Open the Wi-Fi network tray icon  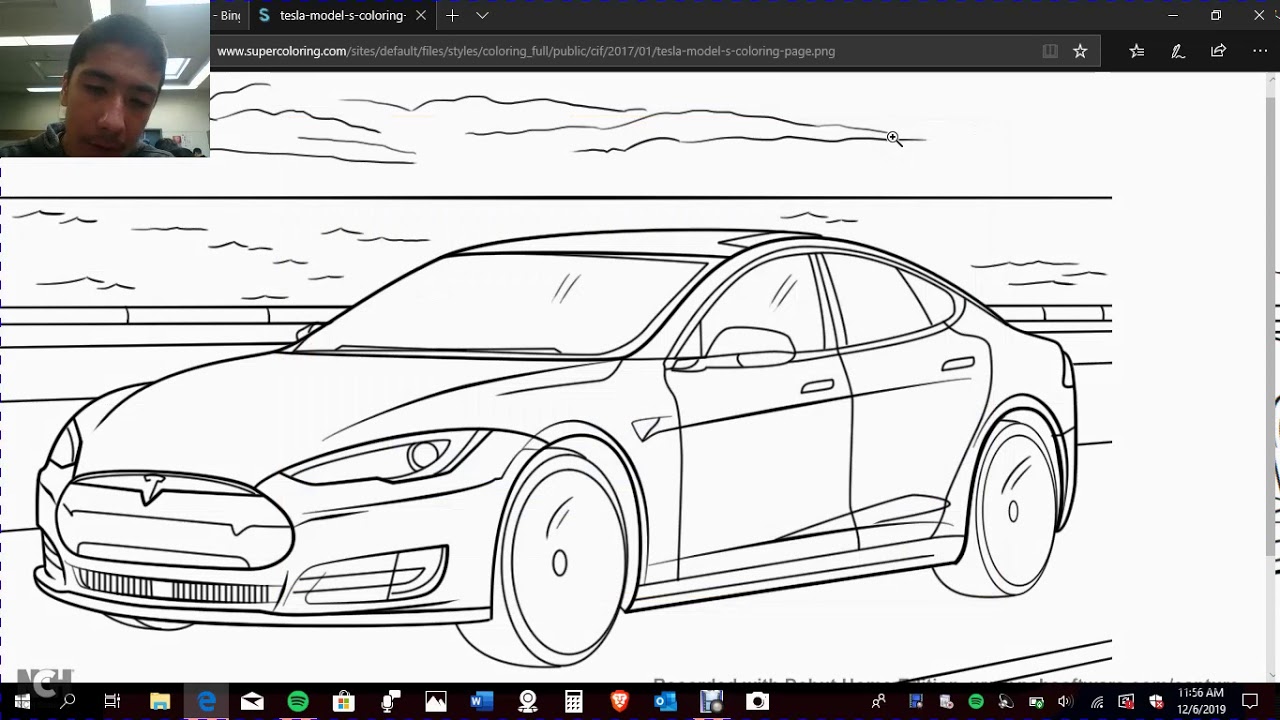1097,702
